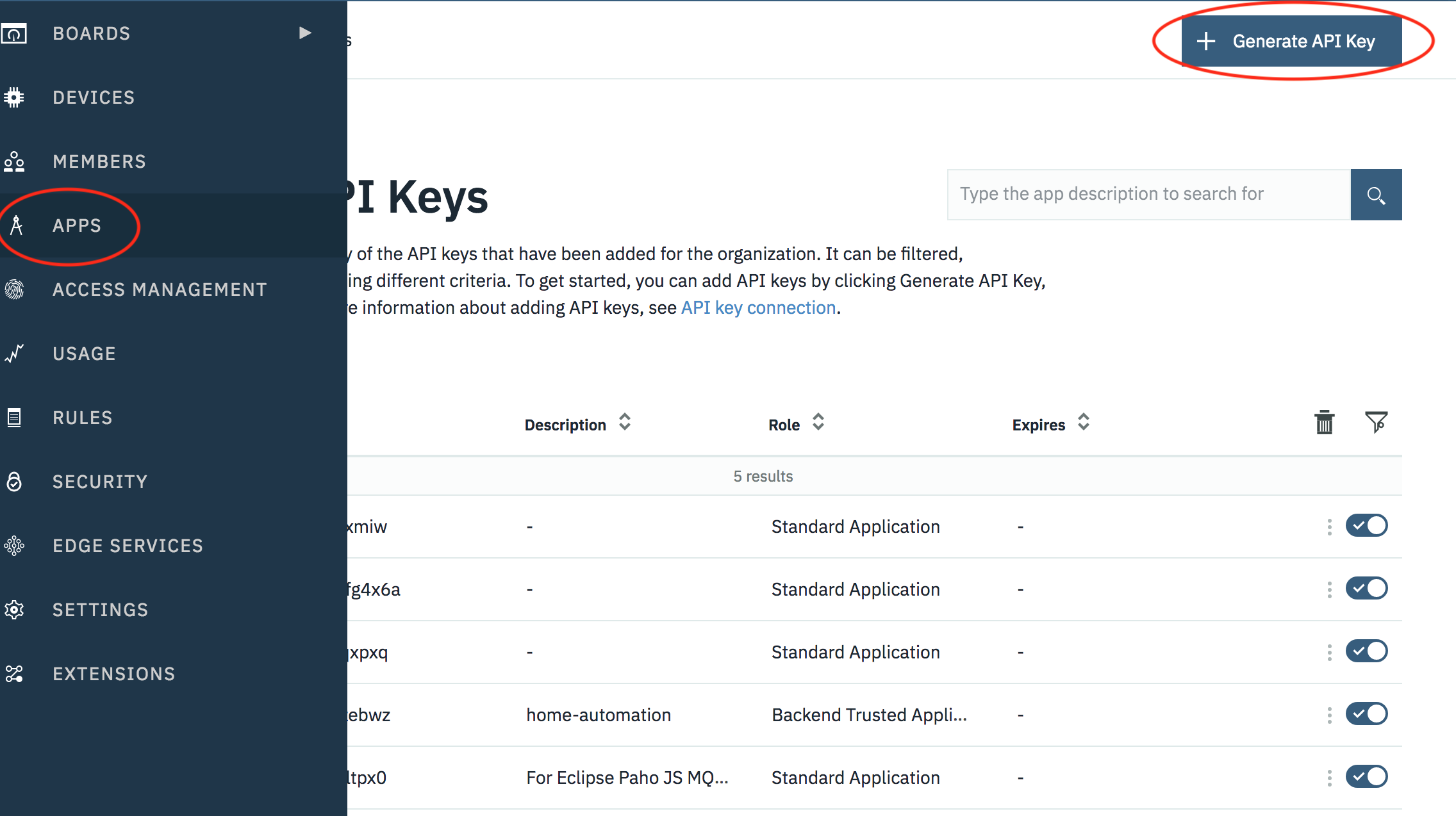Click the Generate API Key button
The height and width of the screenshot is (816, 1456).
tap(1291, 41)
